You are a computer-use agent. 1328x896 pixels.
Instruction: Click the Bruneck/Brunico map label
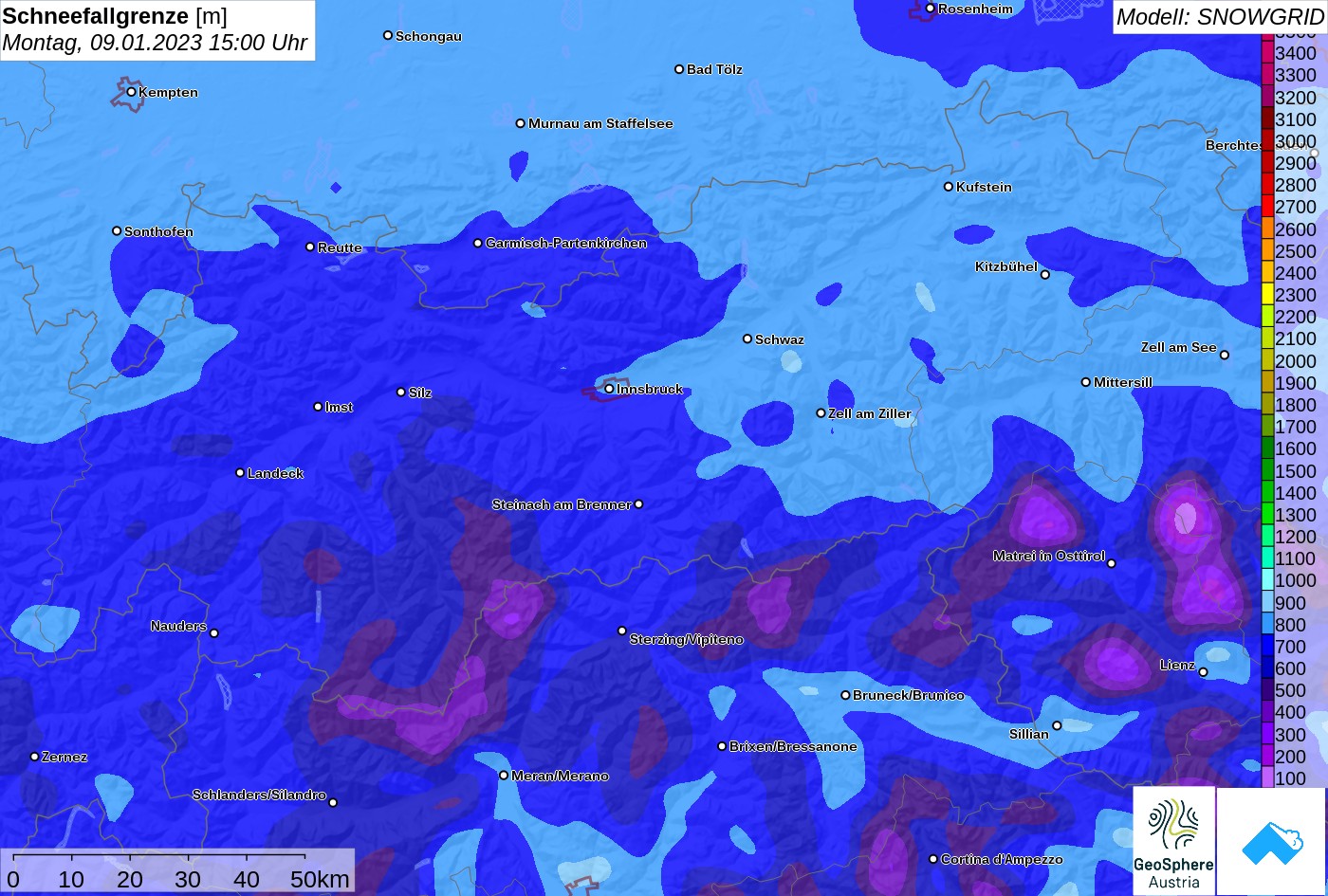pyautogui.click(x=909, y=695)
